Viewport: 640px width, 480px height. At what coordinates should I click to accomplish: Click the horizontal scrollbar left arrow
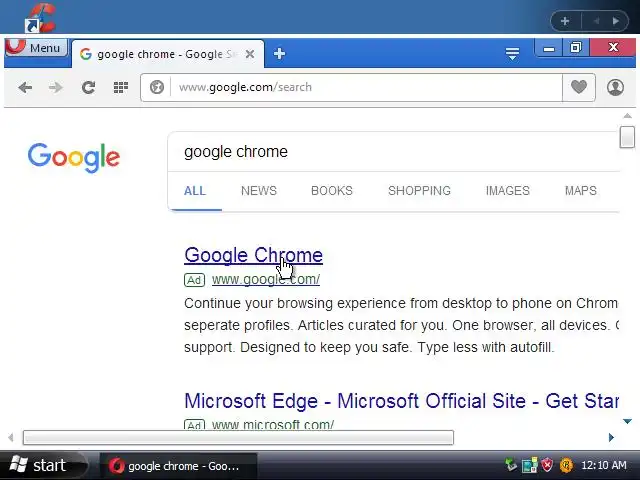tap(11, 438)
